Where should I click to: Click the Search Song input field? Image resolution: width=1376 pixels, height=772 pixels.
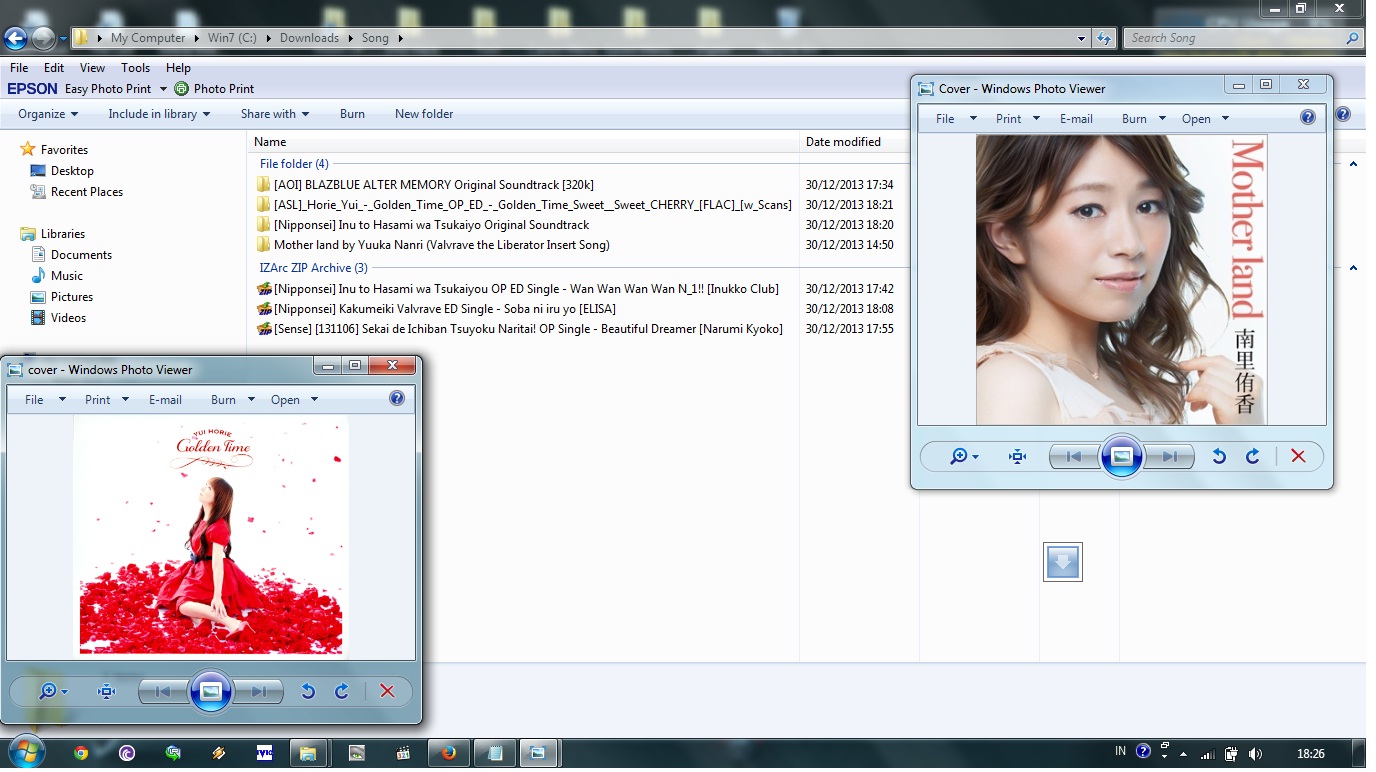(1235, 39)
